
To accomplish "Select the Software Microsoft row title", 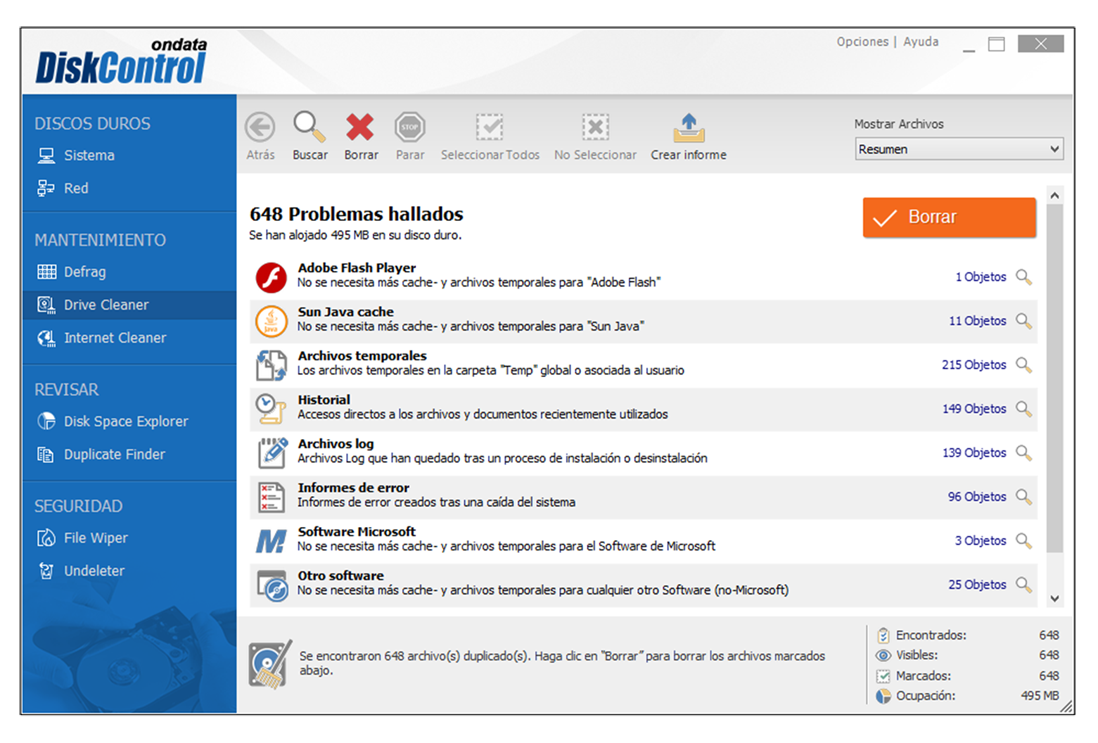I will [x=356, y=532].
